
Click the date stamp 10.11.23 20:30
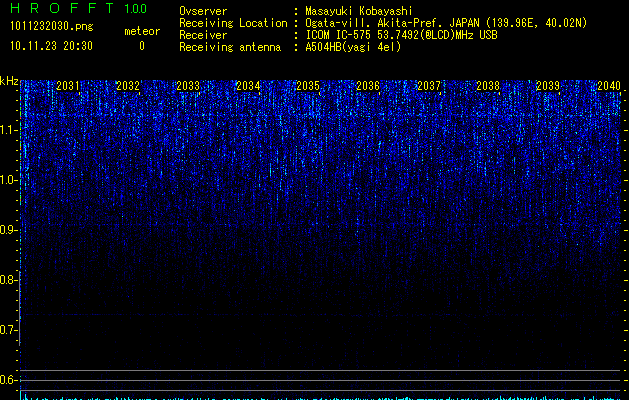[51, 46]
